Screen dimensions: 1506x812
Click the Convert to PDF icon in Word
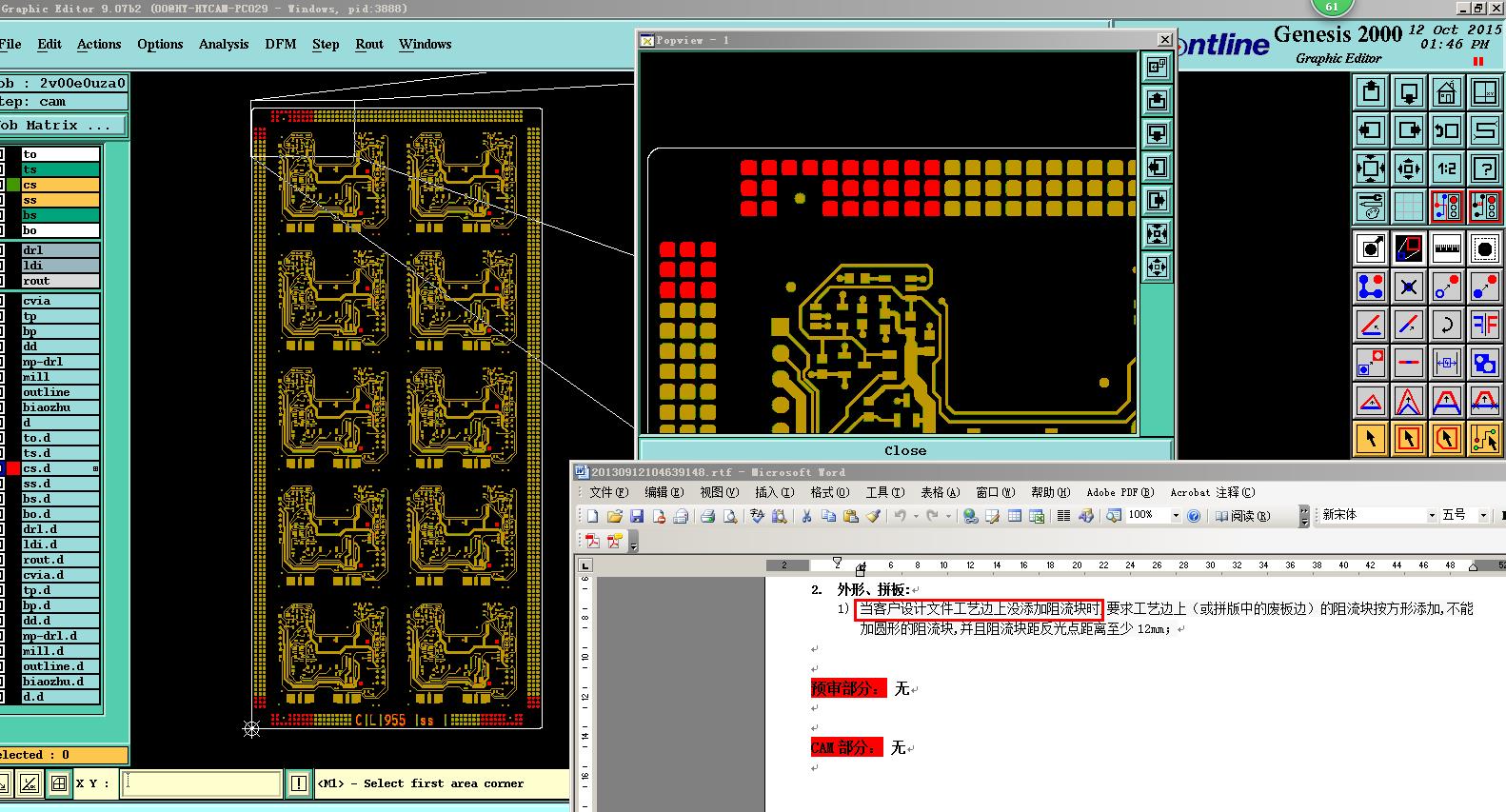click(x=592, y=541)
